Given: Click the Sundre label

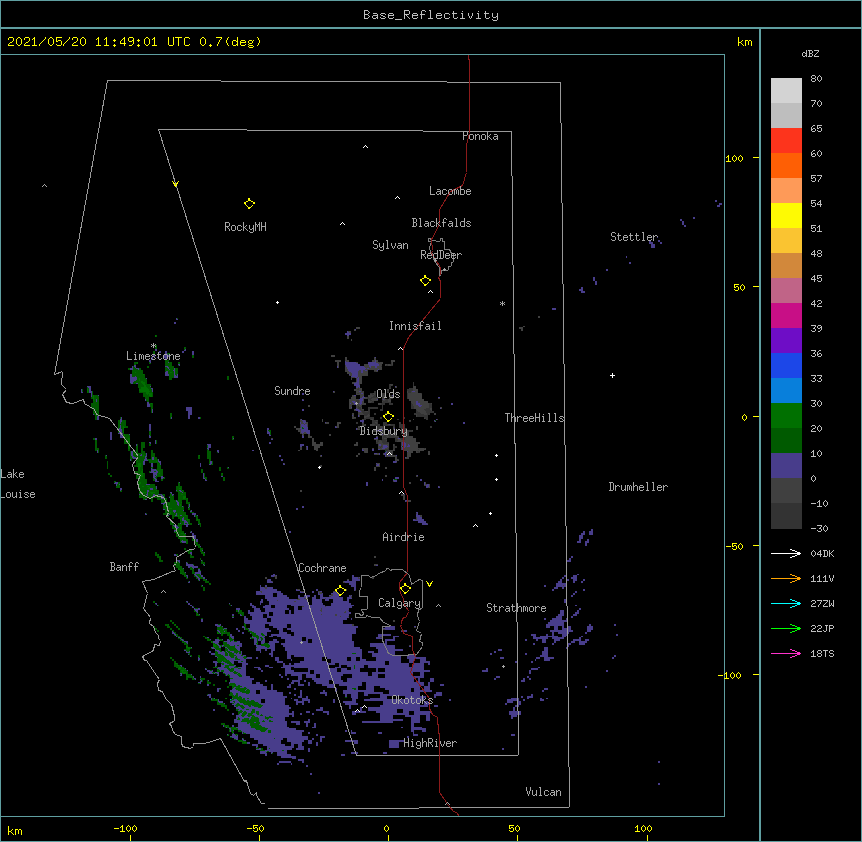Looking at the screenshot, I should point(292,391).
